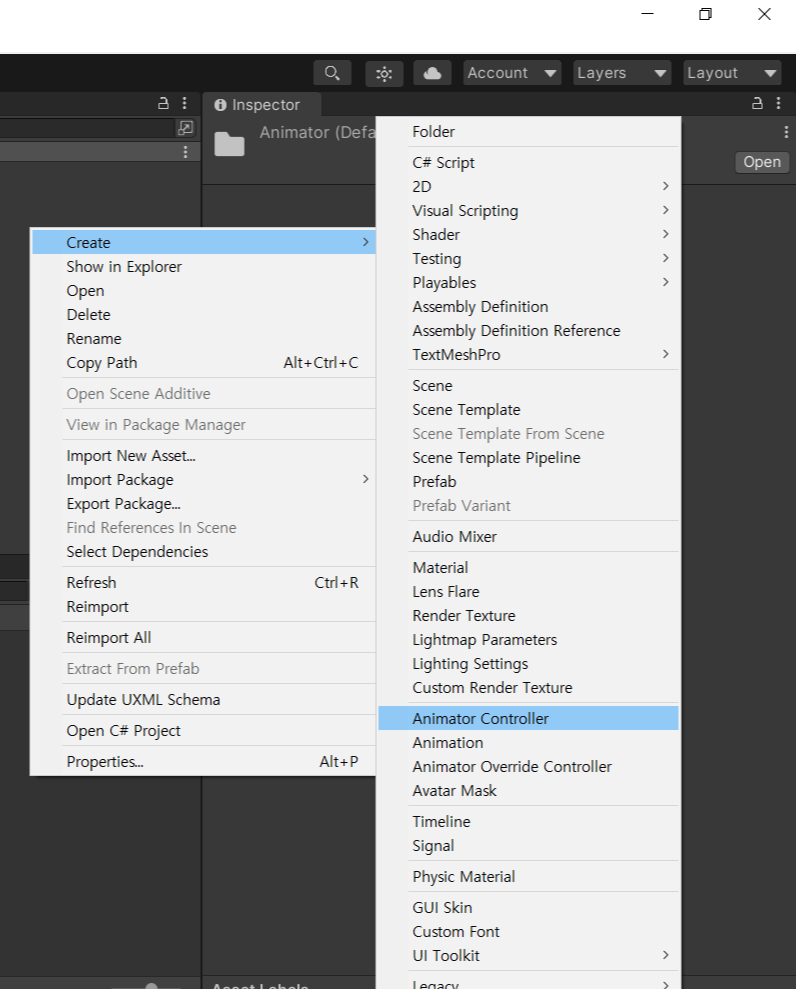Click the cloud services icon
Screen dimensions: 796x989
click(x=432, y=73)
